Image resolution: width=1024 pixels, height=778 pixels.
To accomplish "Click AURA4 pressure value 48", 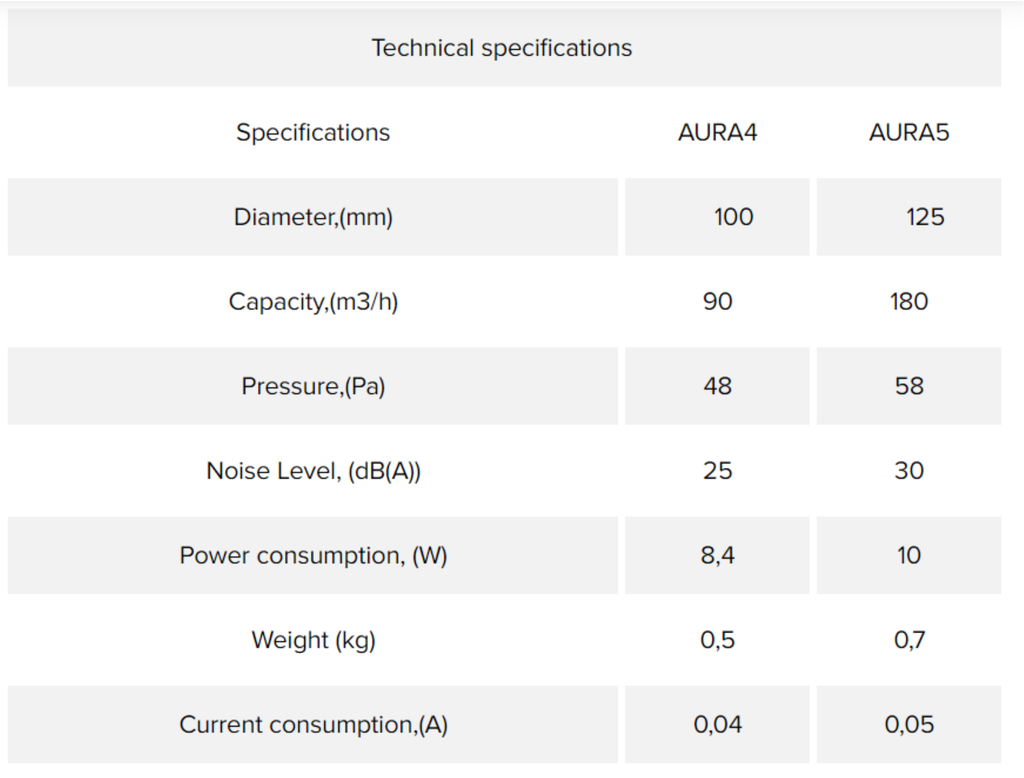I will tap(717, 386).
